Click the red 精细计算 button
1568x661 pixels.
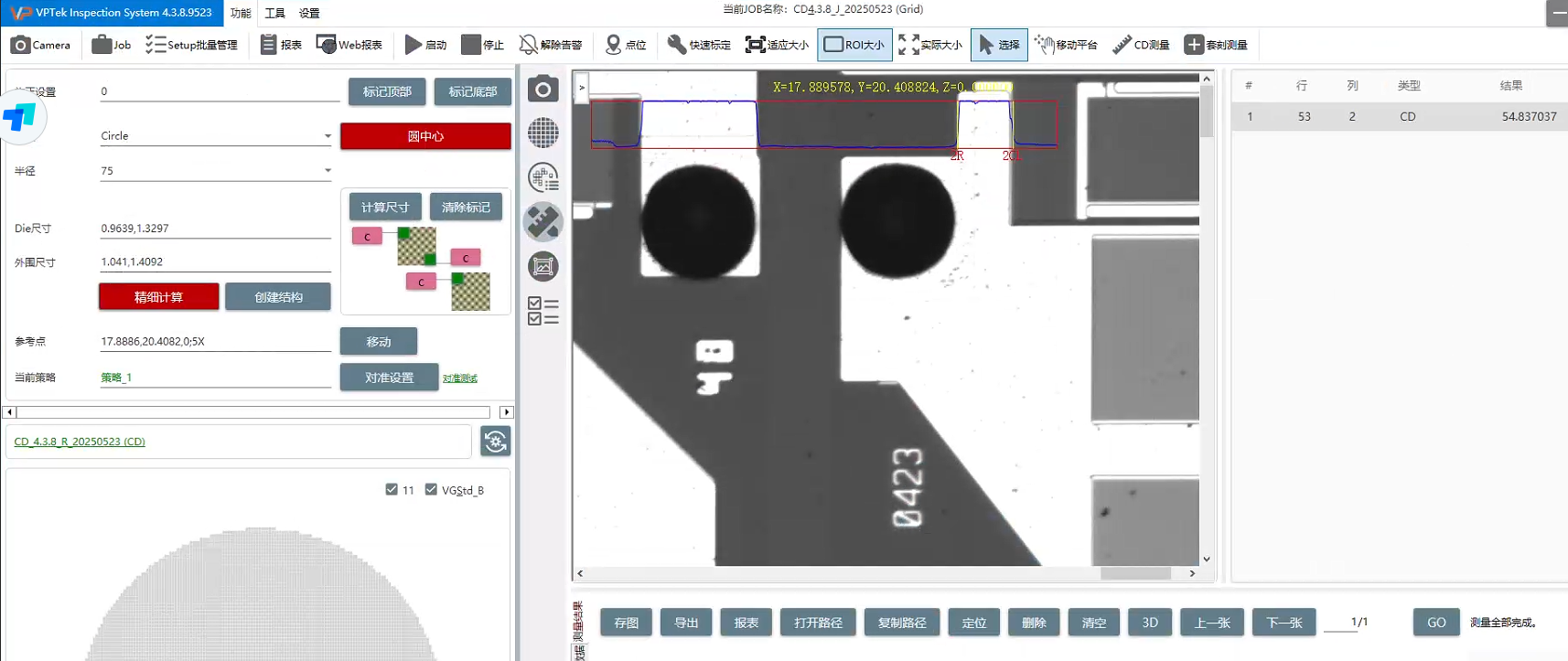[159, 297]
